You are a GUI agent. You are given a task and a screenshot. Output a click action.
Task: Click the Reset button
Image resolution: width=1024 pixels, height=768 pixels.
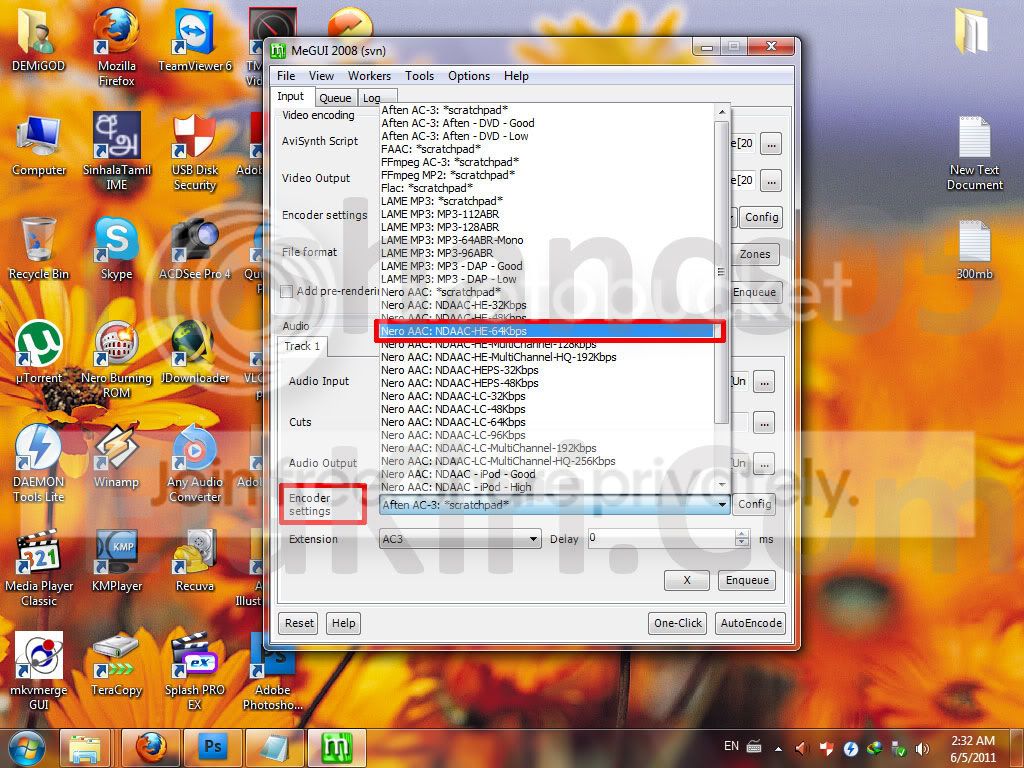pos(299,623)
